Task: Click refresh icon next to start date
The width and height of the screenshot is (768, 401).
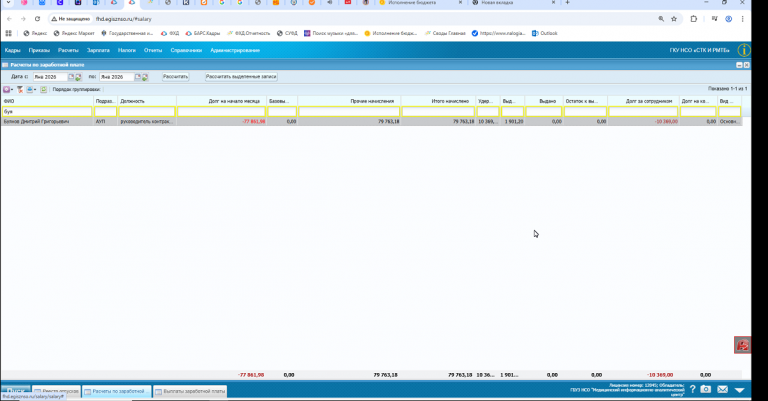Action: pyautogui.click(x=78, y=77)
